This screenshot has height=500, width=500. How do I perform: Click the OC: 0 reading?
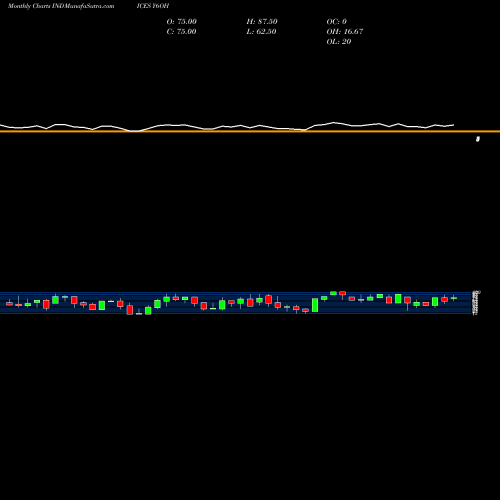(337, 22)
